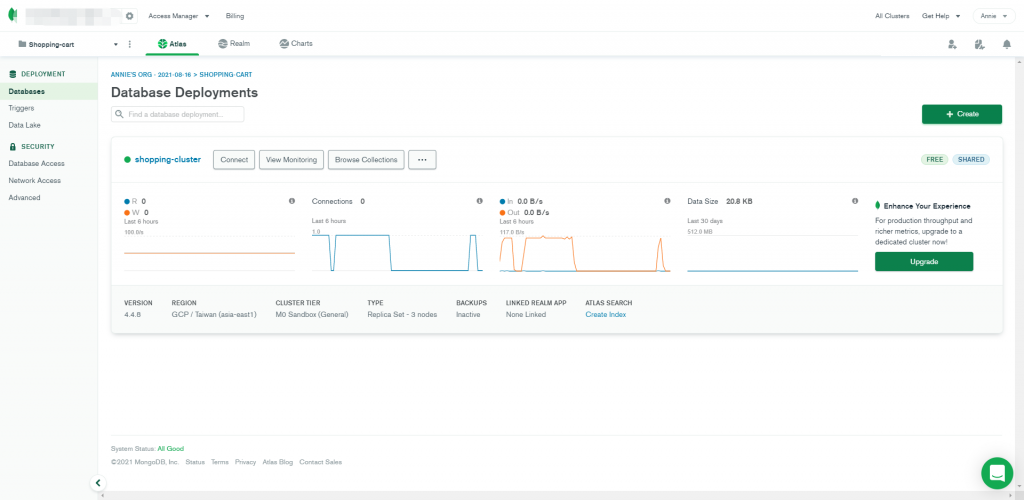Switch to the Realm tab

234,44
